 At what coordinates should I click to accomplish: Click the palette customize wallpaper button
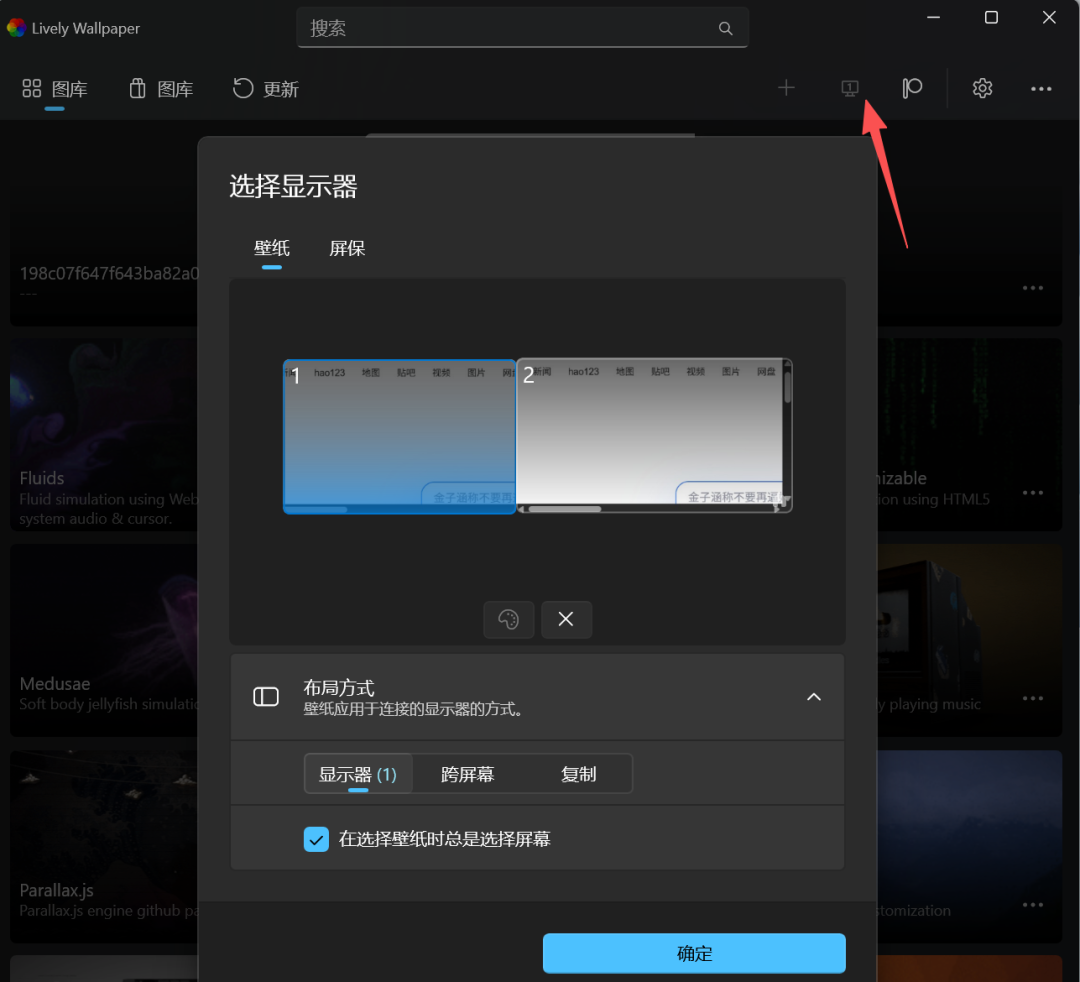[509, 619]
